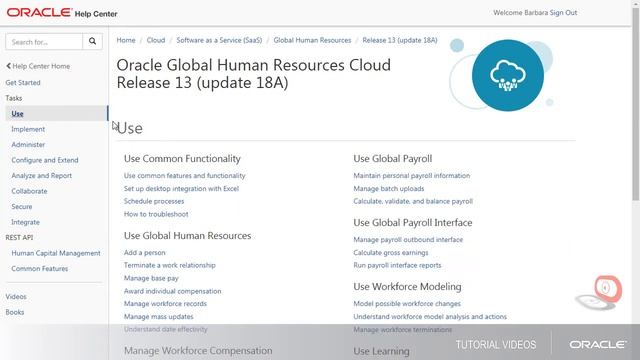640x360 pixels.
Task: Open Schedule processes link
Action: tap(154, 201)
